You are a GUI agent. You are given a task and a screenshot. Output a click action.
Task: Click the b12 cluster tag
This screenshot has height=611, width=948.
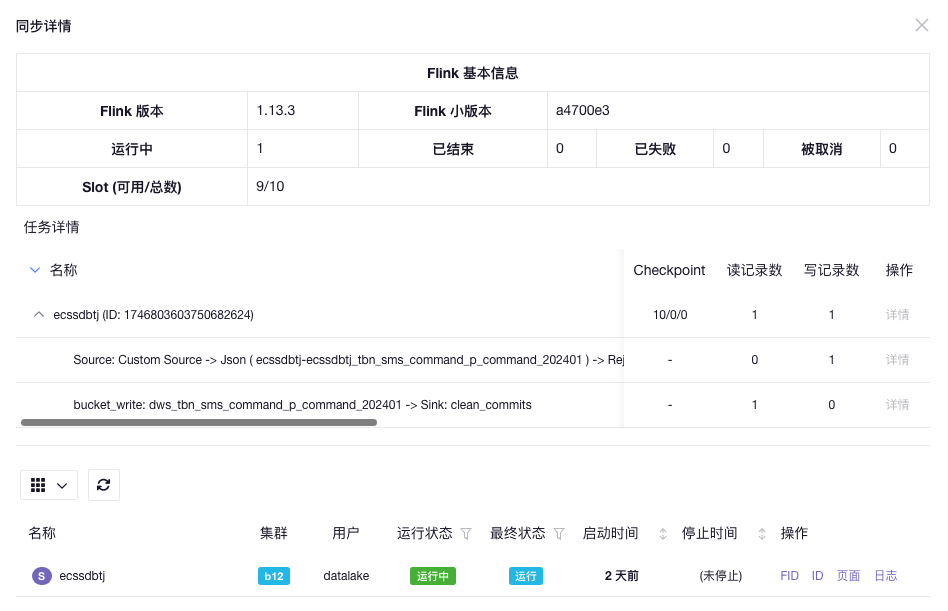[x=273, y=576]
